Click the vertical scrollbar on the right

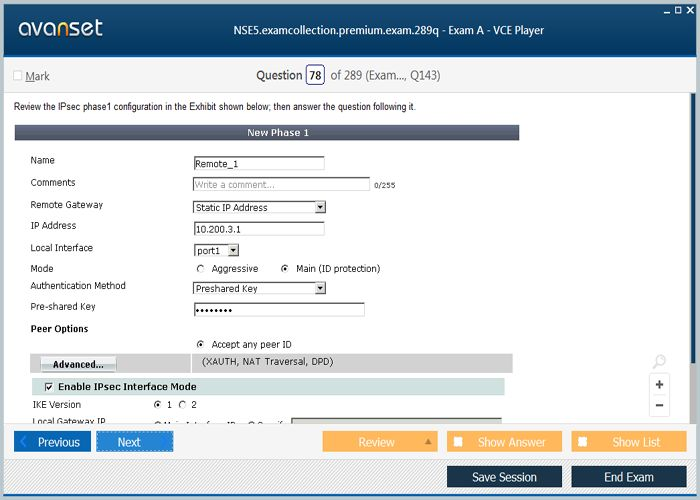coord(692,250)
